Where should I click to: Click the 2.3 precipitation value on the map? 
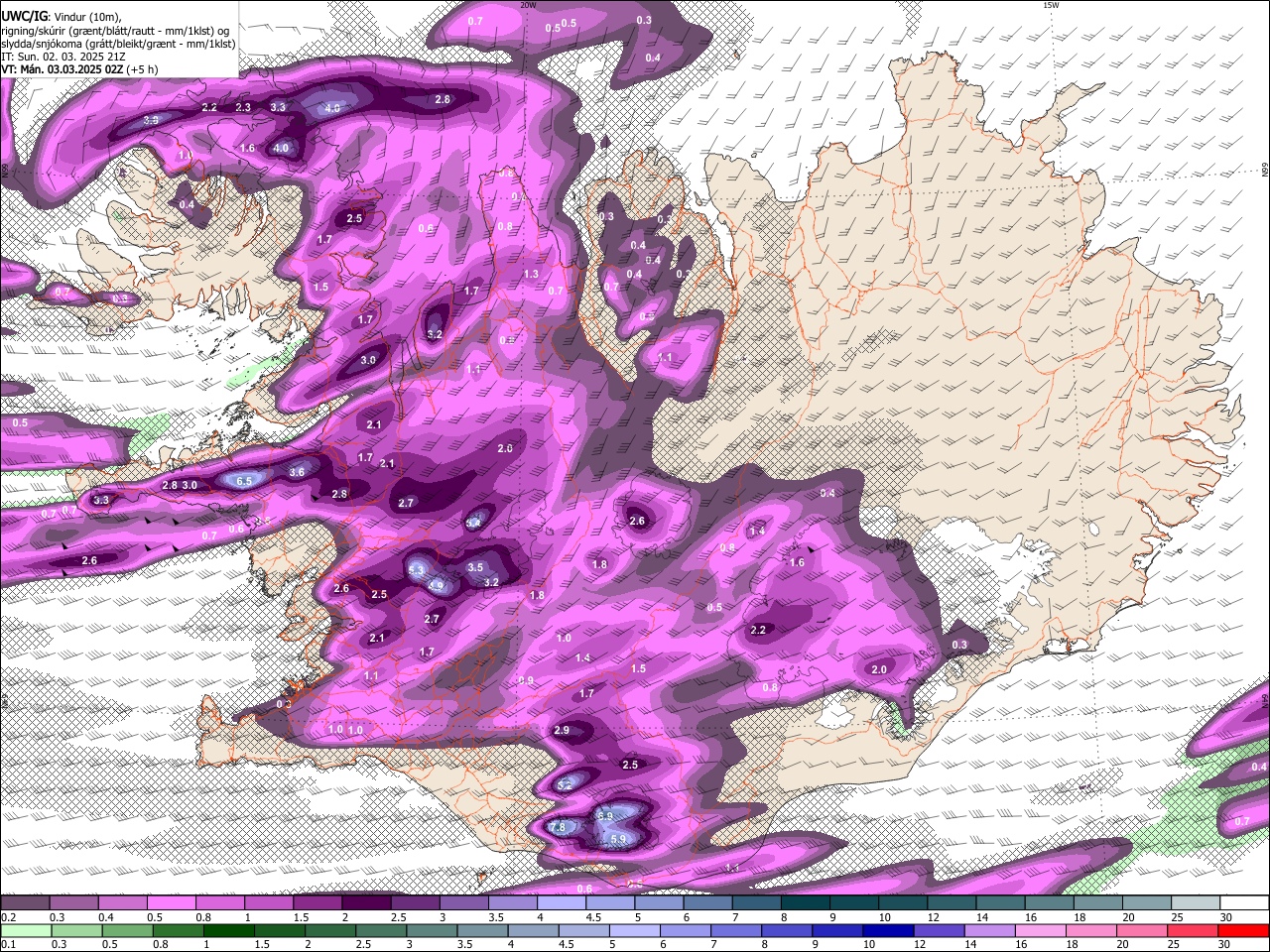[x=243, y=107]
